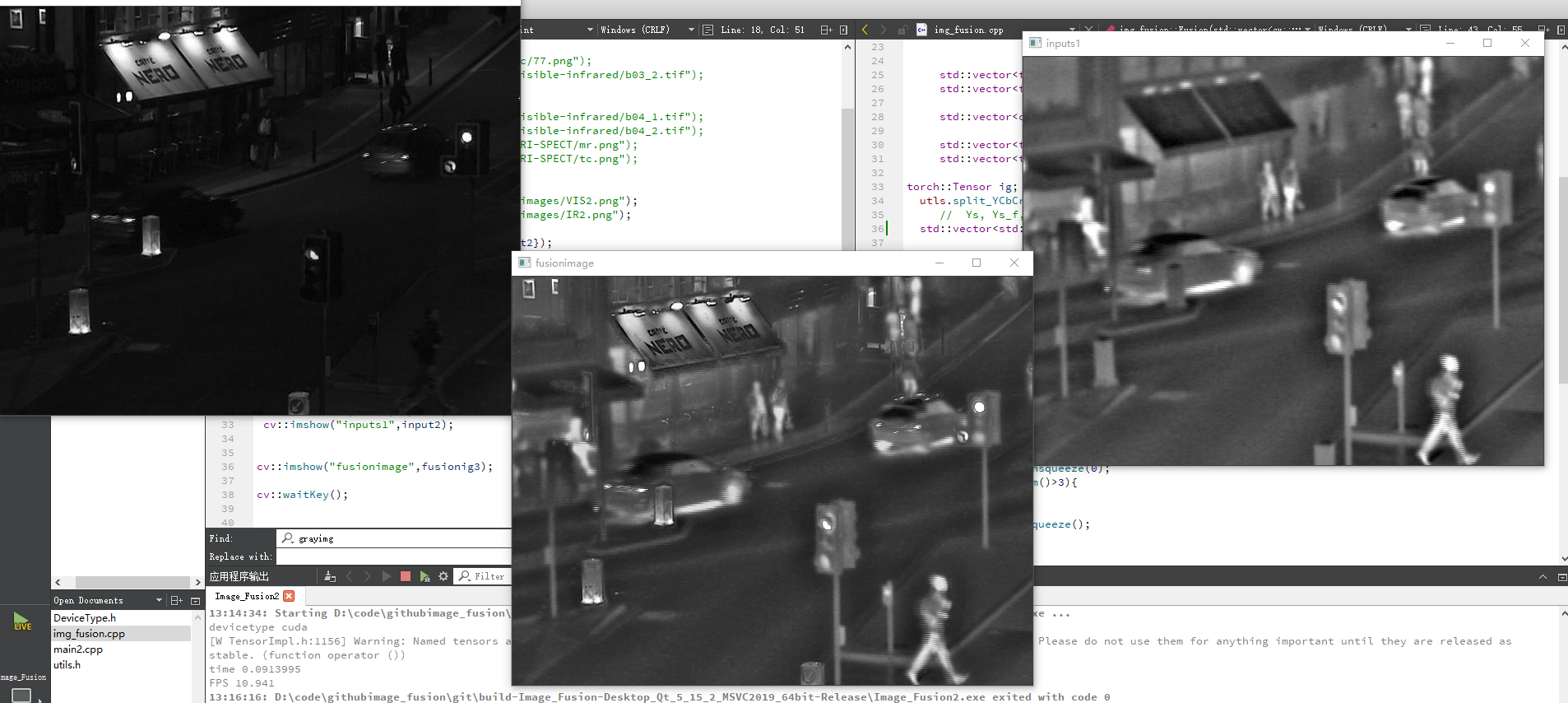Click the right arrow of the sidebar horizontal scrollbar
The image size is (1568, 703).
[197, 582]
